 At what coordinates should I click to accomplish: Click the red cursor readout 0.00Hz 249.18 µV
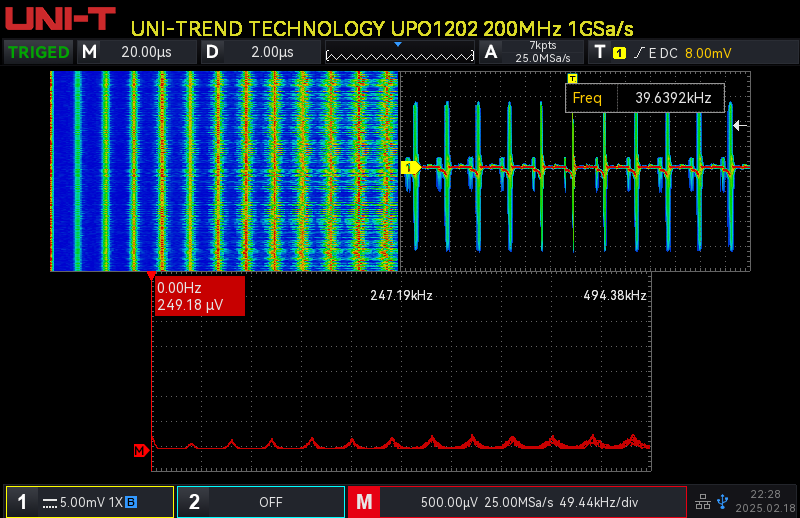tap(199, 296)
